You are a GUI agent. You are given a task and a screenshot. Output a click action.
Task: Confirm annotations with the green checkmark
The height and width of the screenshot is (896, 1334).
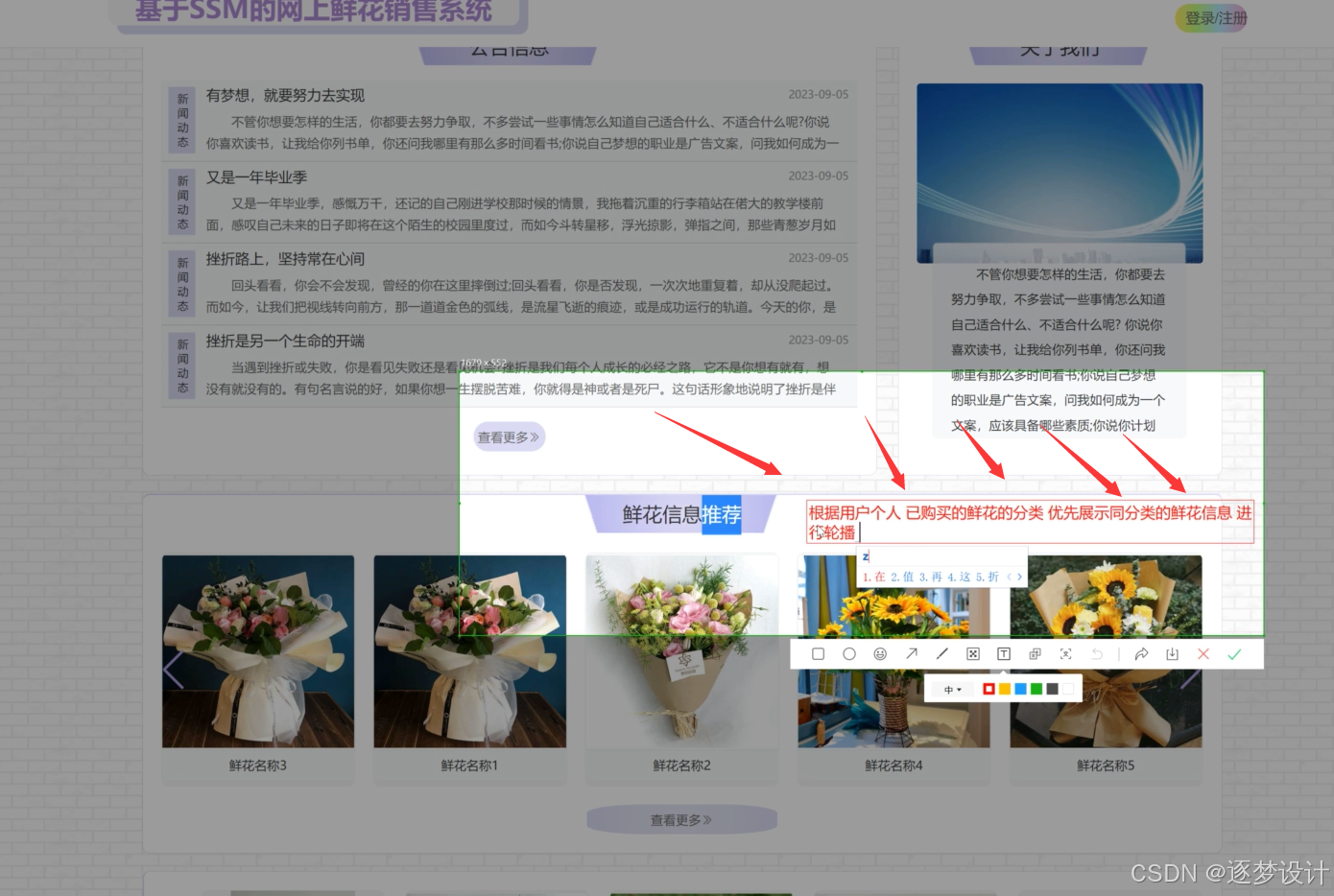pyautogui.click(x=1235, y=653)
